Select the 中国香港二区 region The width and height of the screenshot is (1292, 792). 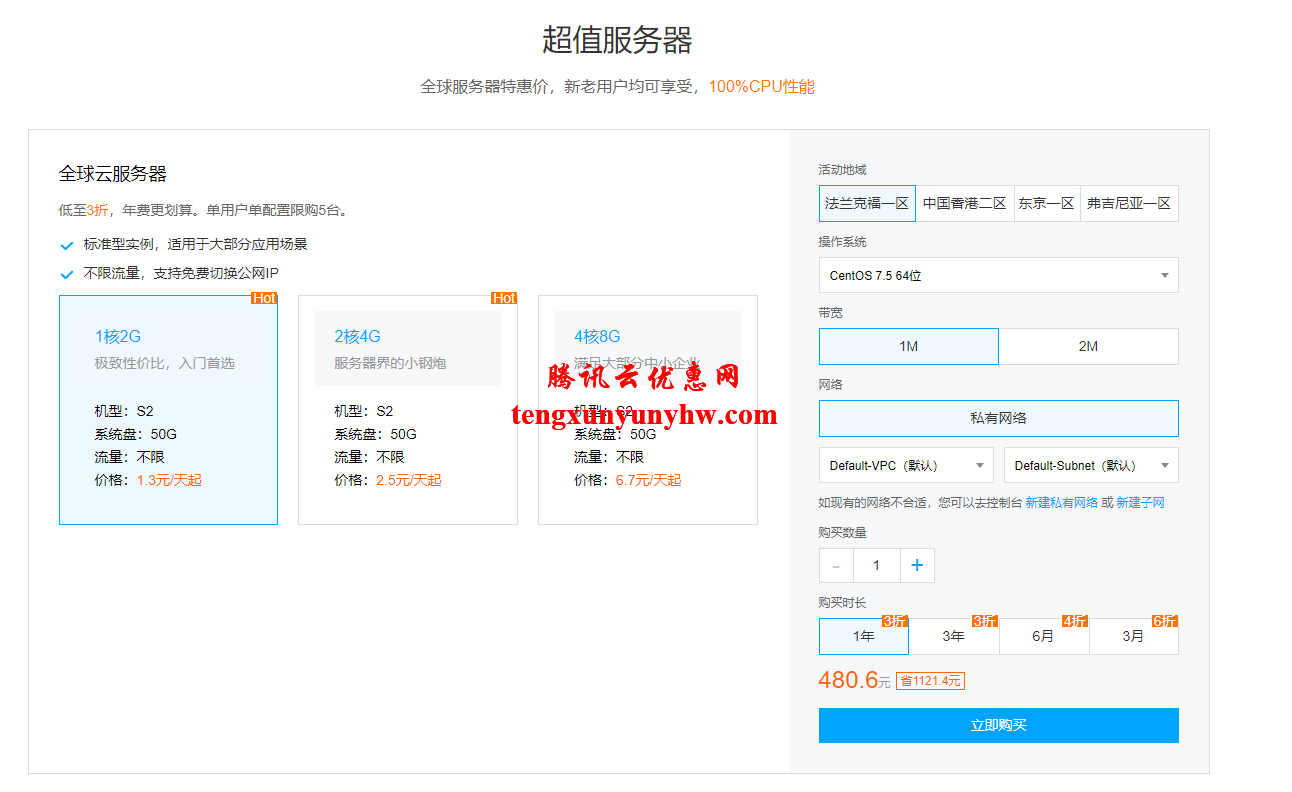coord(964,203)
